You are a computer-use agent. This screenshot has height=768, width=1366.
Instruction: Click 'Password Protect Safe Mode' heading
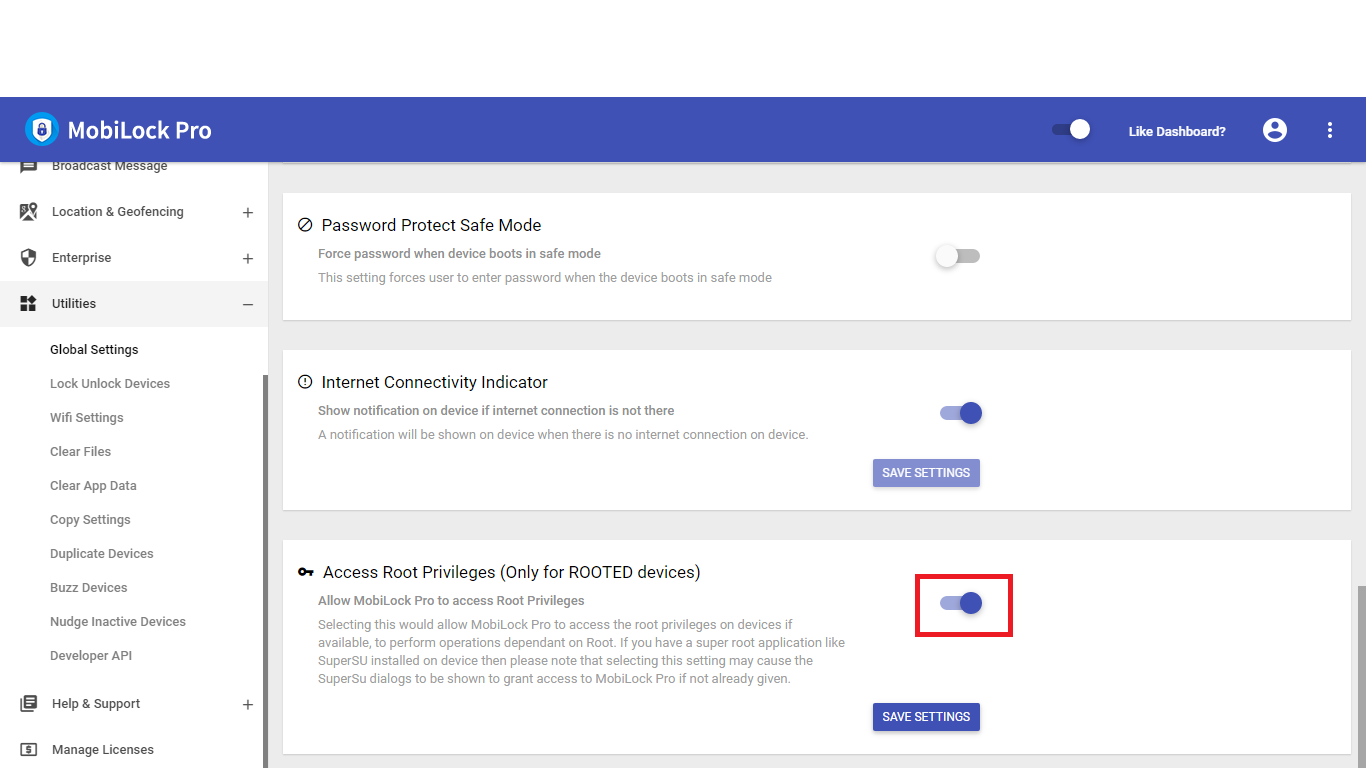(x=431, y=225)
